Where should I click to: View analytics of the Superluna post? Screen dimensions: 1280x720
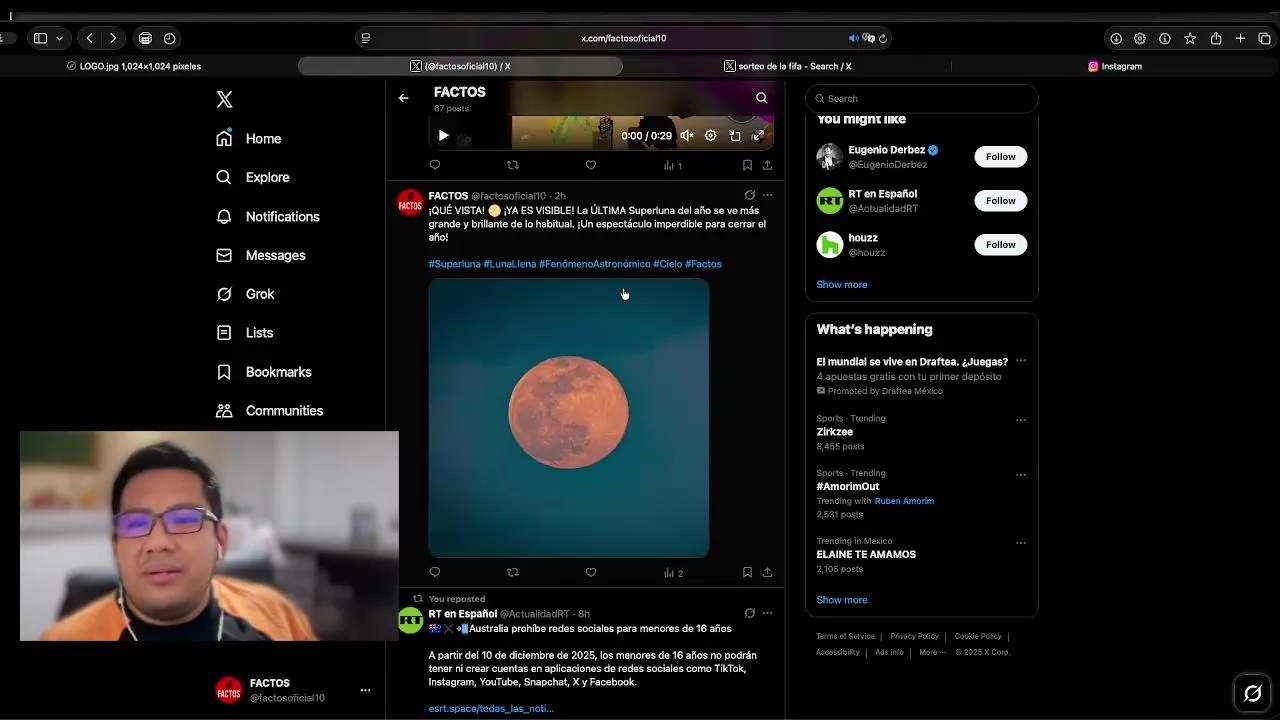pos(673,573)
